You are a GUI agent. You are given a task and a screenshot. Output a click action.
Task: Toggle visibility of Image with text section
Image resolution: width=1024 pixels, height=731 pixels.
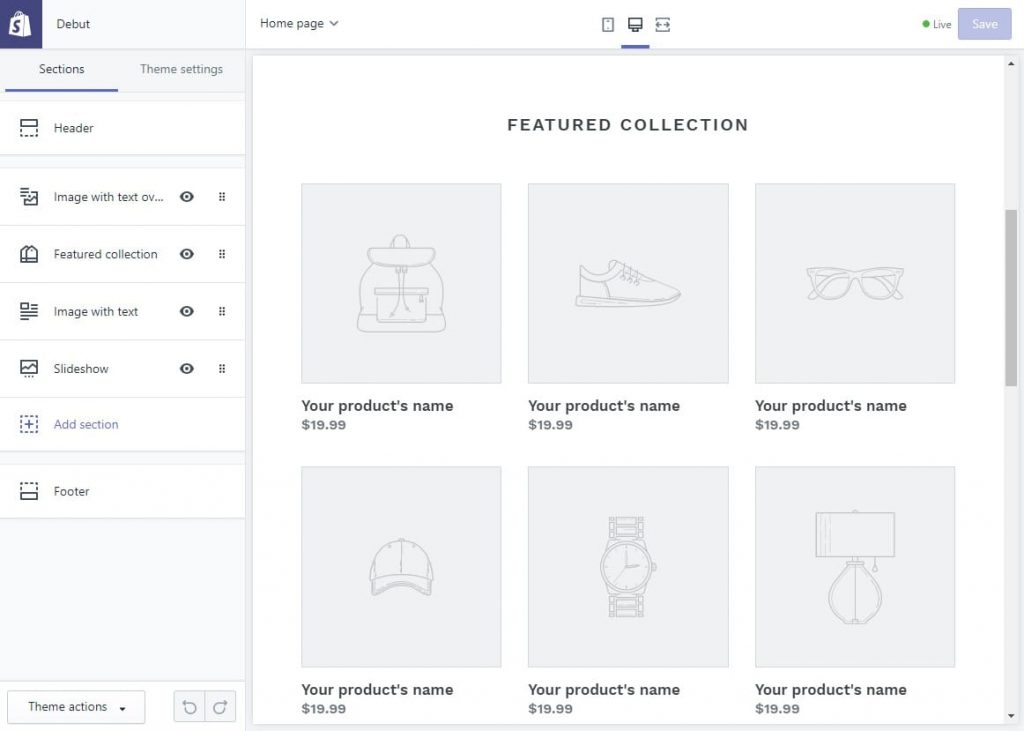[x=187, y=312]
